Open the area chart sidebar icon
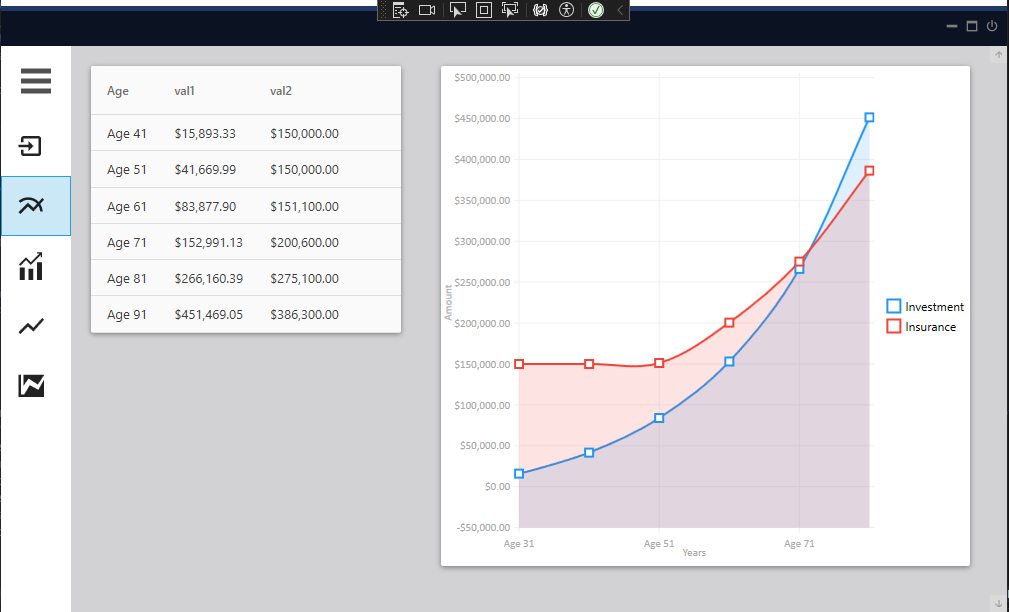This screenshot has width=1009, height=612. coord(31,385)
